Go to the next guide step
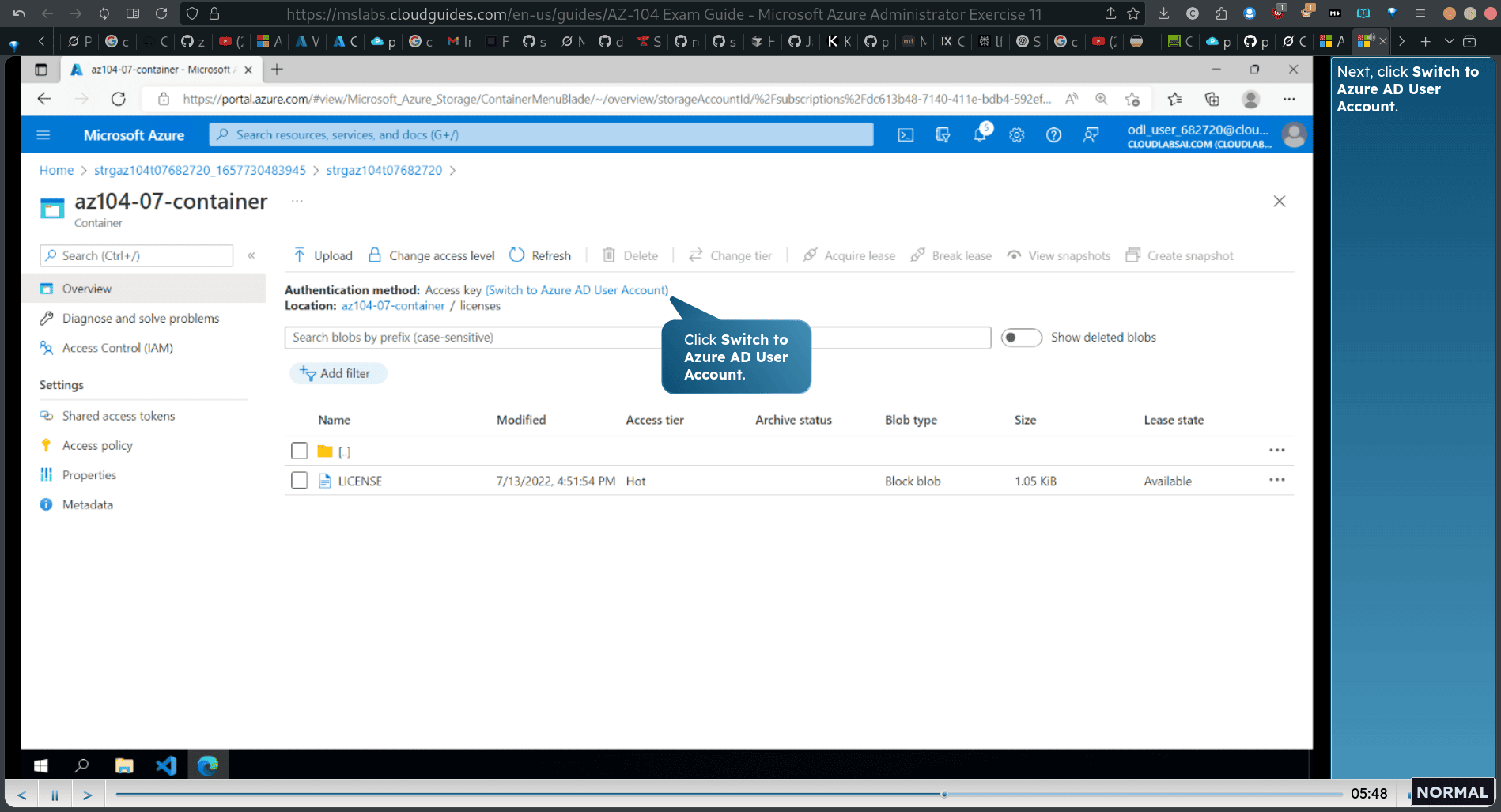The height and width of the screenshot is (812, 1501). pyautogui.click(x=88, y=795)
